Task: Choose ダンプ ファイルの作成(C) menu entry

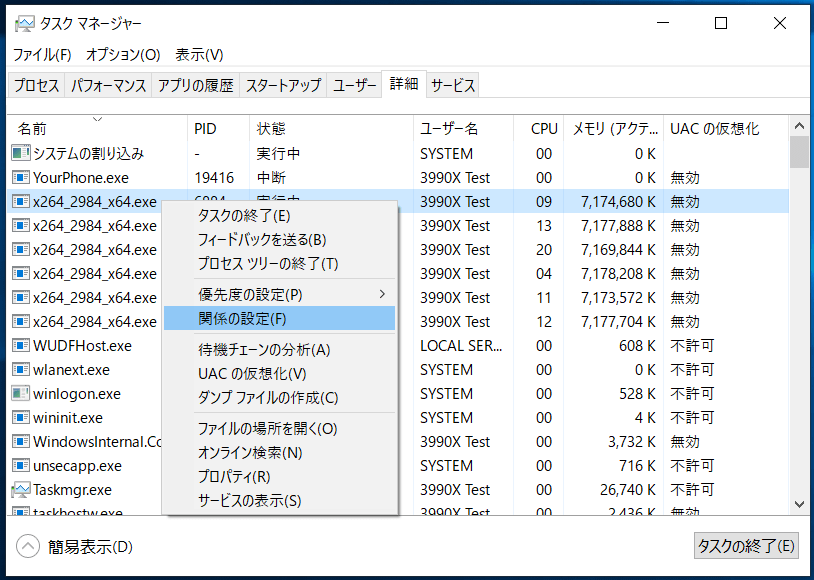Action: (279, 398)
